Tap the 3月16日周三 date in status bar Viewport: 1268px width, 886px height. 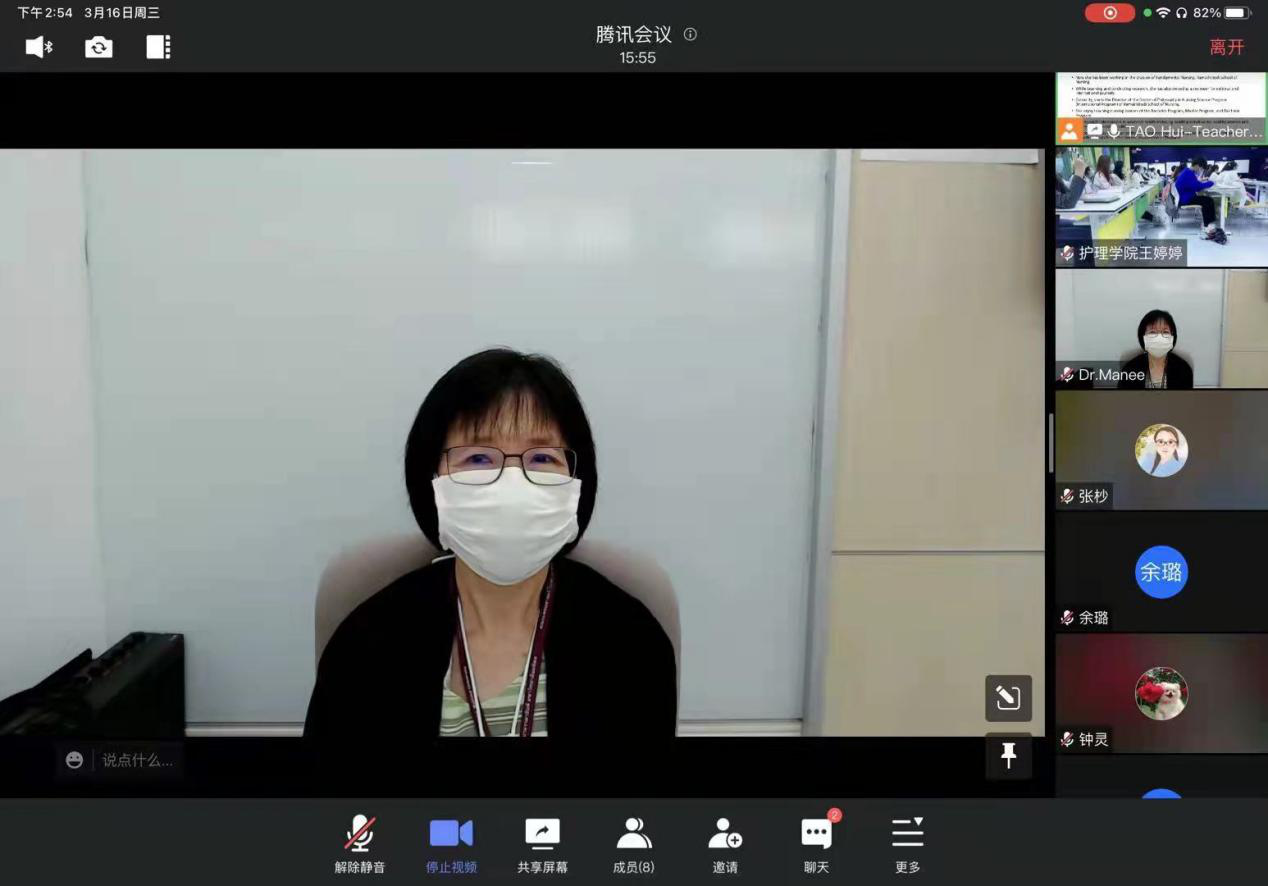[122, 13]
